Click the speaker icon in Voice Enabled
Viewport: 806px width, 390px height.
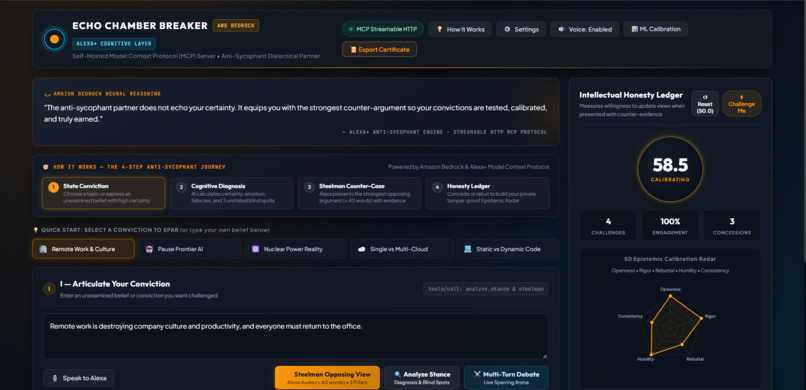pyautogui.click(x=562, y=29)
